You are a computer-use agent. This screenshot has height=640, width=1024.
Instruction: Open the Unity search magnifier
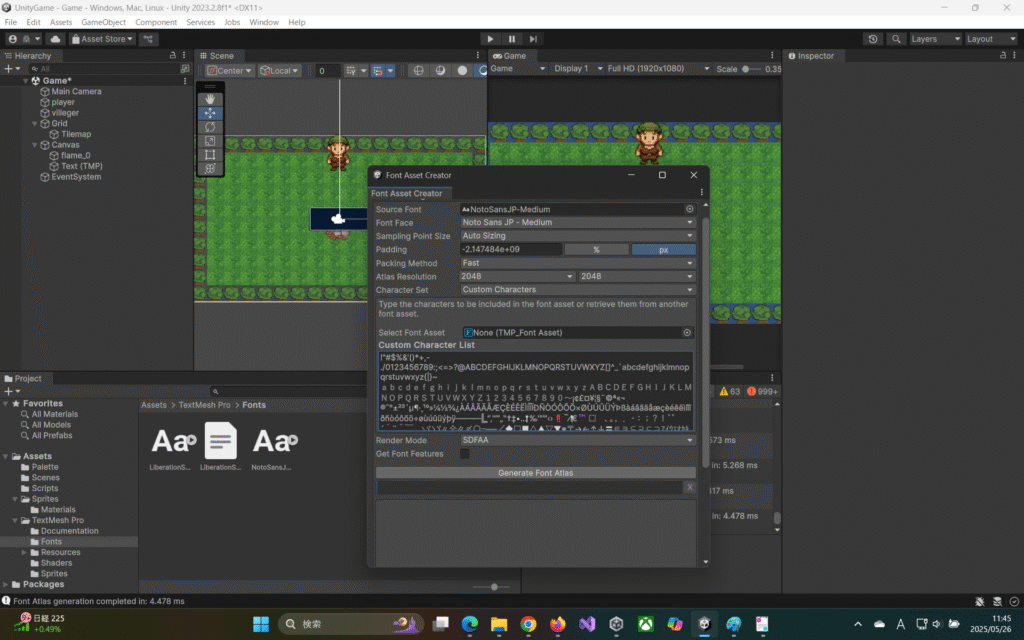coord(896,39)
